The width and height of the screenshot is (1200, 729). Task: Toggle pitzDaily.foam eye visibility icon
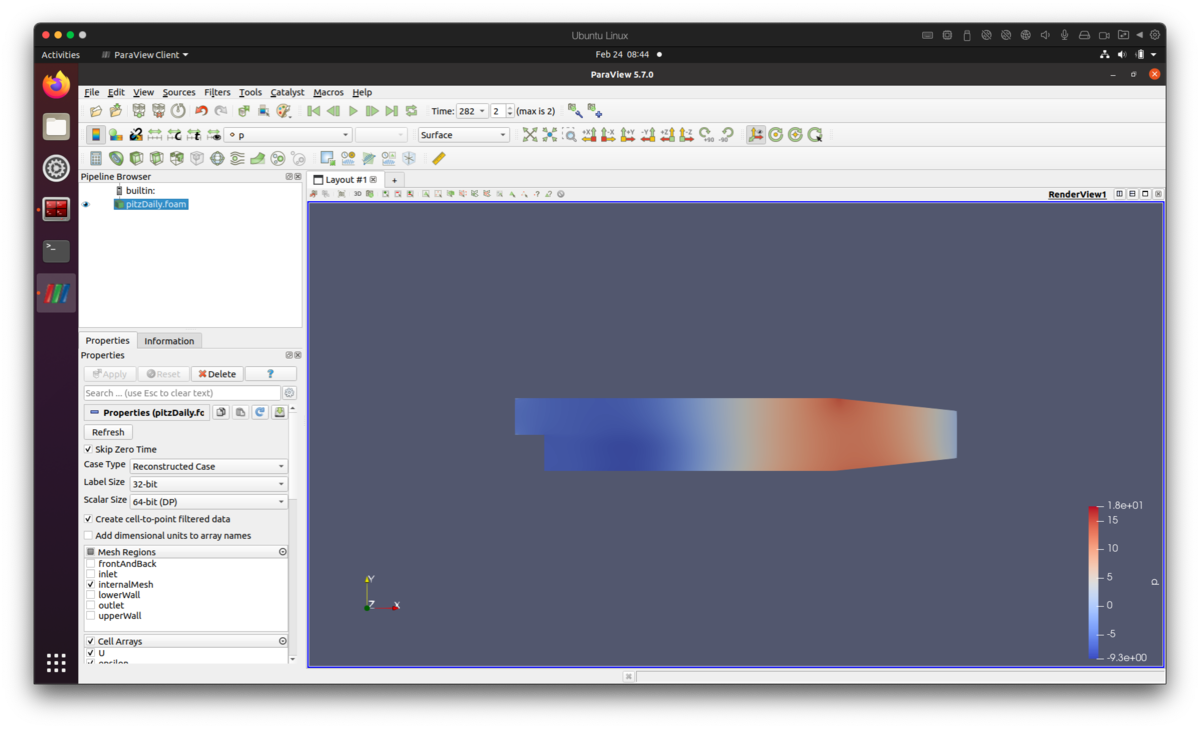86,204
